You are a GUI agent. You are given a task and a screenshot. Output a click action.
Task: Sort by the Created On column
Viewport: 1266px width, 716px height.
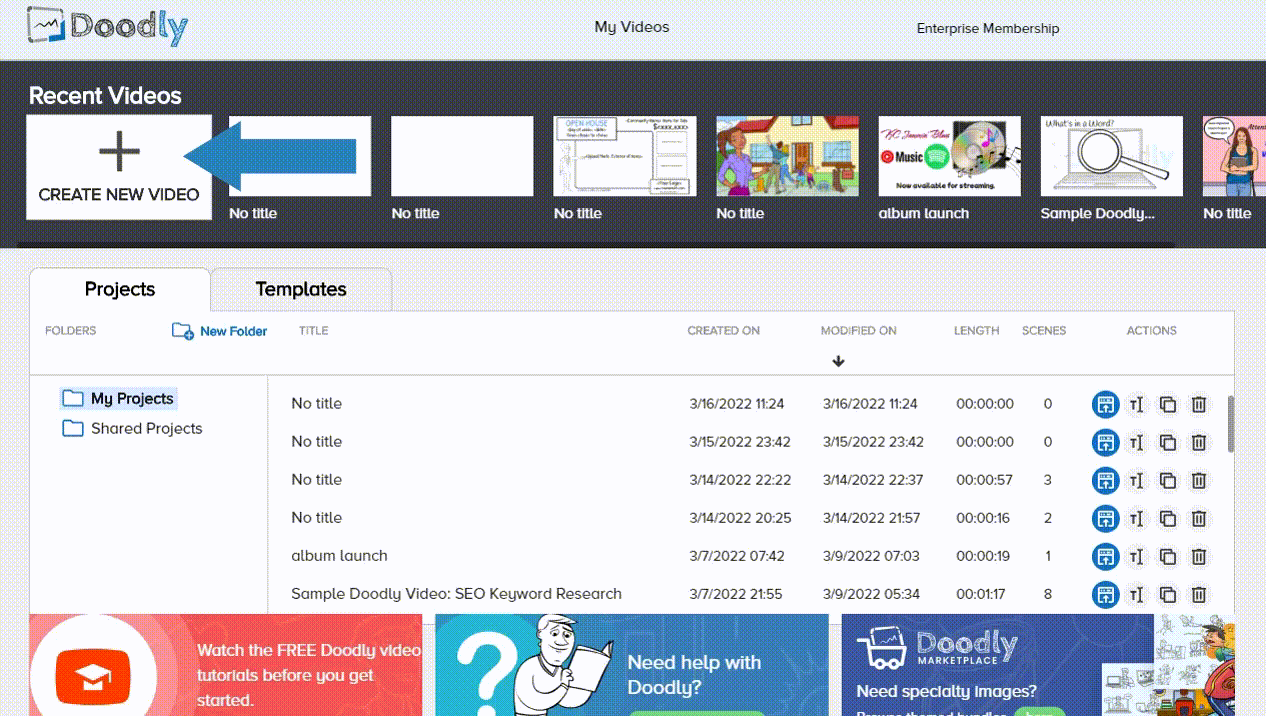tap(723, 331)
